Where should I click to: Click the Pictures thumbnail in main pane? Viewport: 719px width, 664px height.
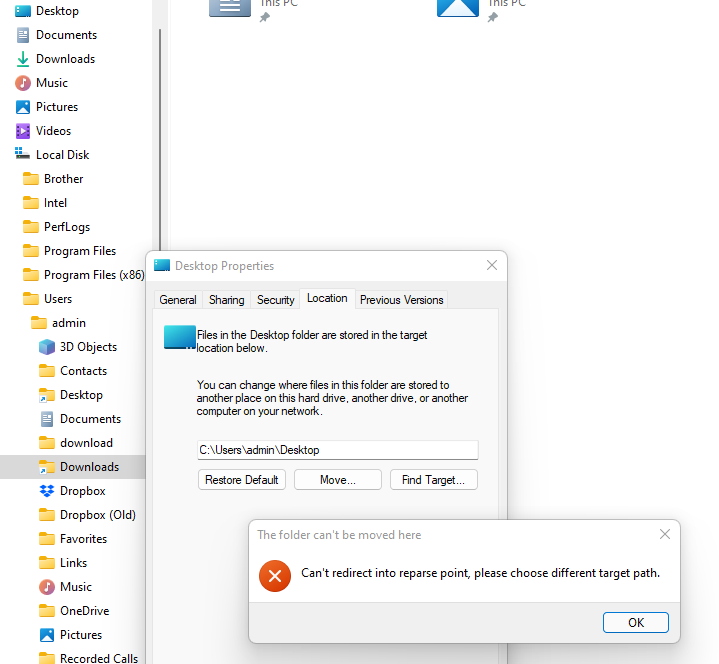(x=458, y=8)
